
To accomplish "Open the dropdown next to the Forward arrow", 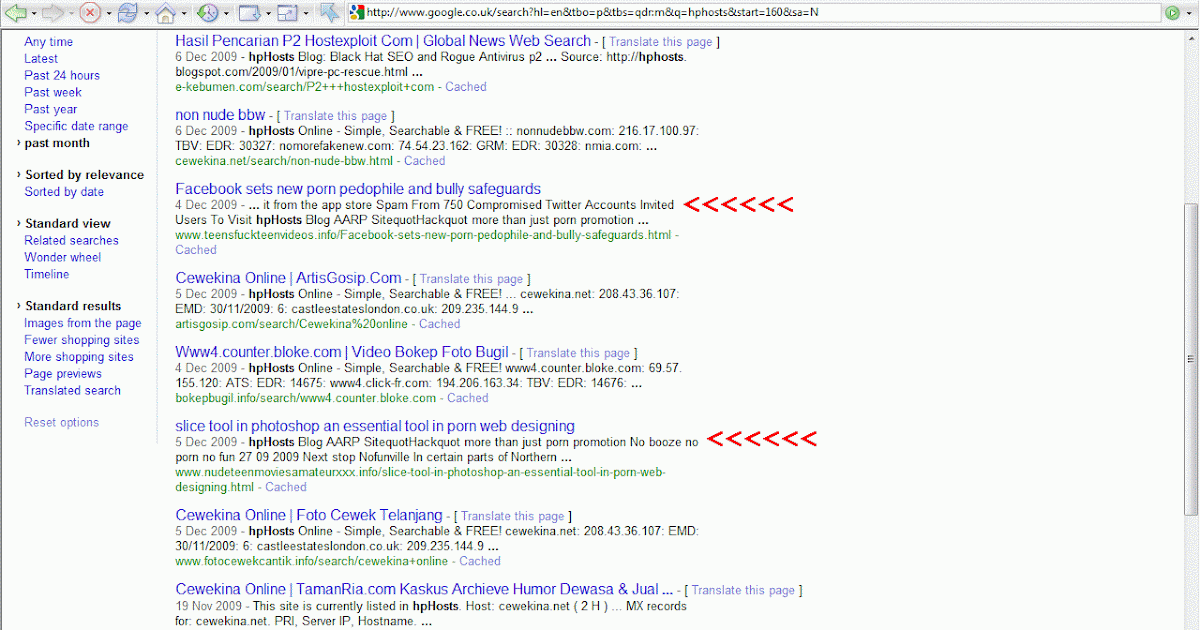I will (x=70, y=14).
